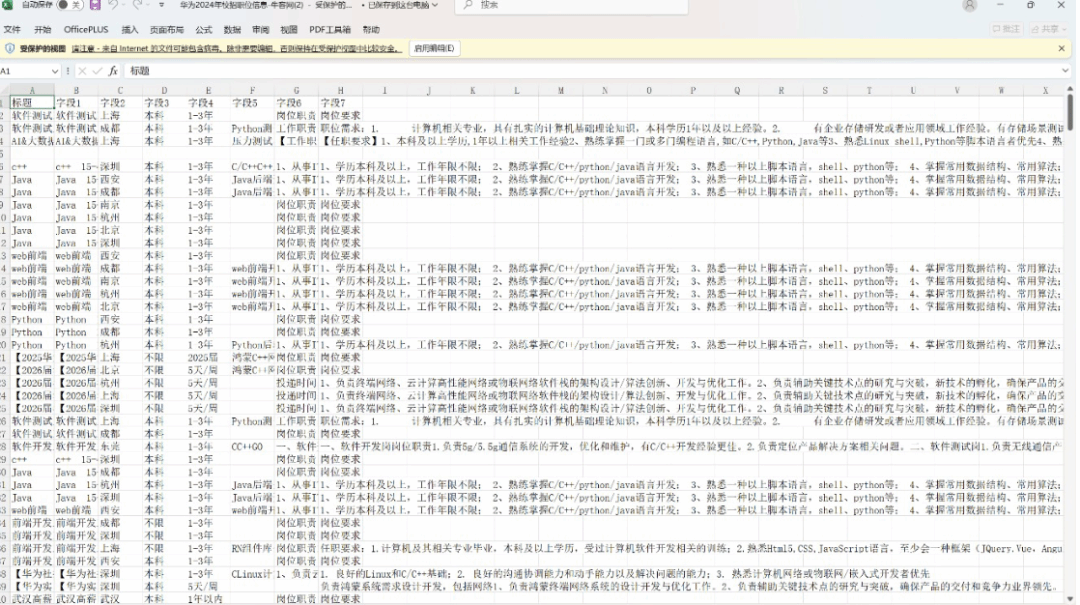
Task: Expand the Name Box dropdown arrow
Action: [x=55, y=71]
